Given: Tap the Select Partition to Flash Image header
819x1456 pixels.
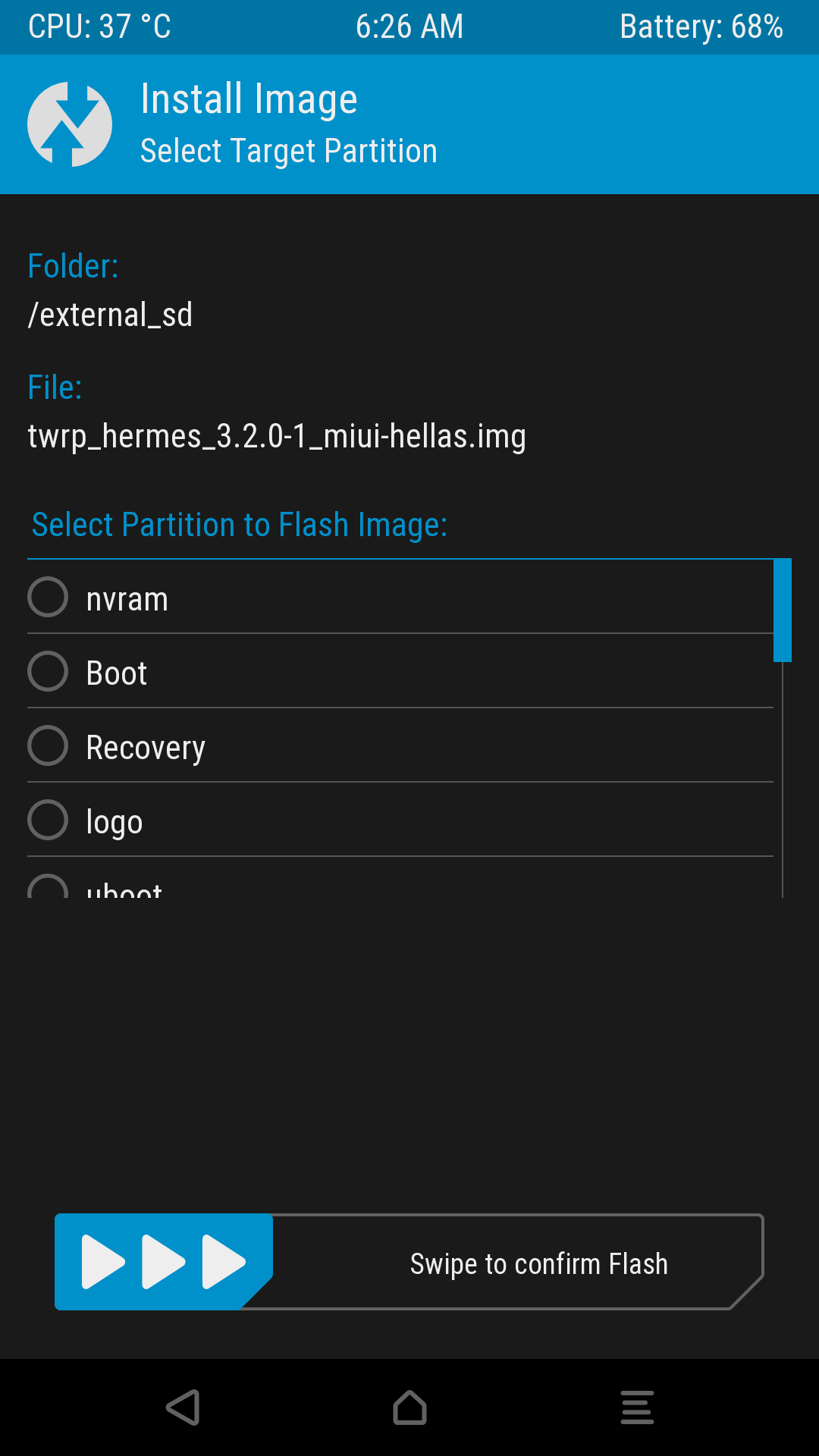Looking at the screenshot, I should [x=240, y=525].
